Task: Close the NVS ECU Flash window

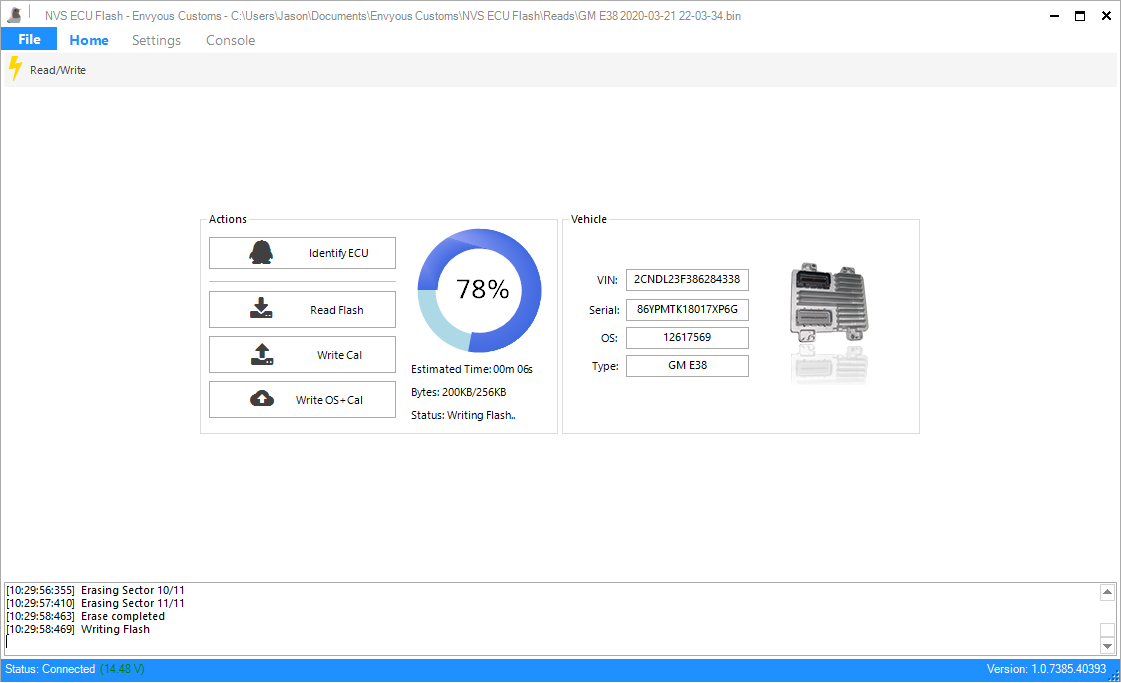Action: pyautogui.click(x=1106, y=16)
